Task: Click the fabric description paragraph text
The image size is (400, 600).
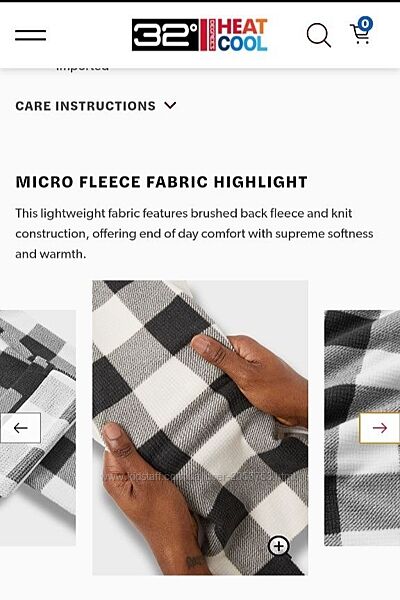Action: click(194, 233)
